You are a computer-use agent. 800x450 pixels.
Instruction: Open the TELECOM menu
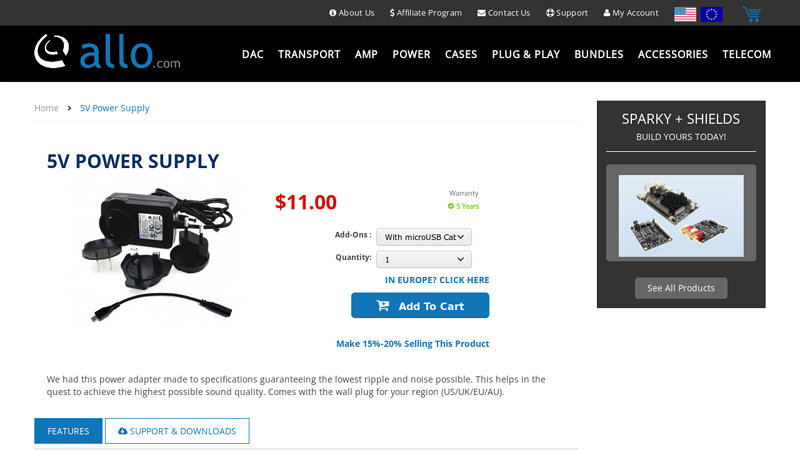(x=746, y=54)
